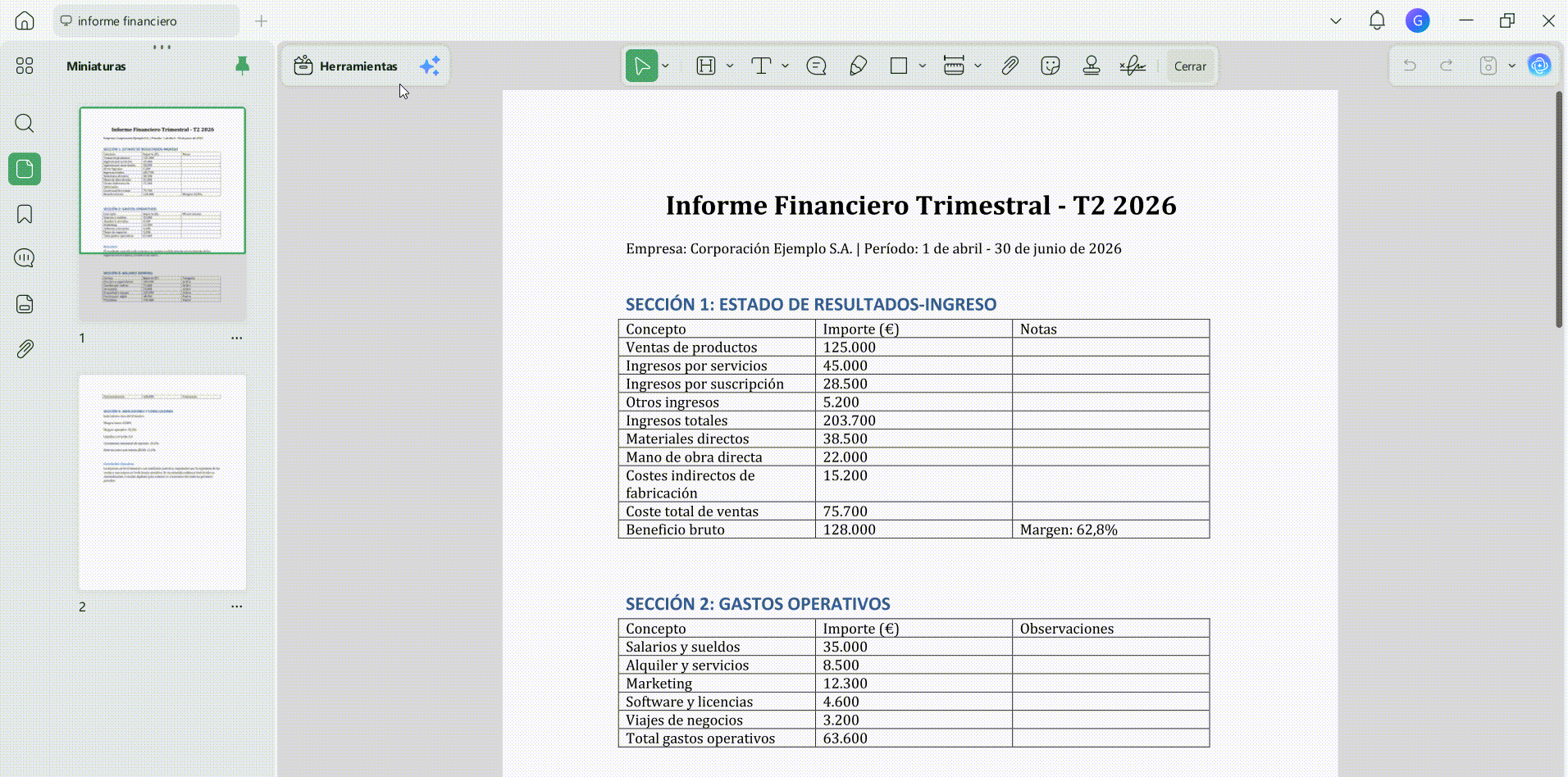Add a comment note
This screenshot has width=1568, height=777.
pyautogui.click(x=816, y=66)
